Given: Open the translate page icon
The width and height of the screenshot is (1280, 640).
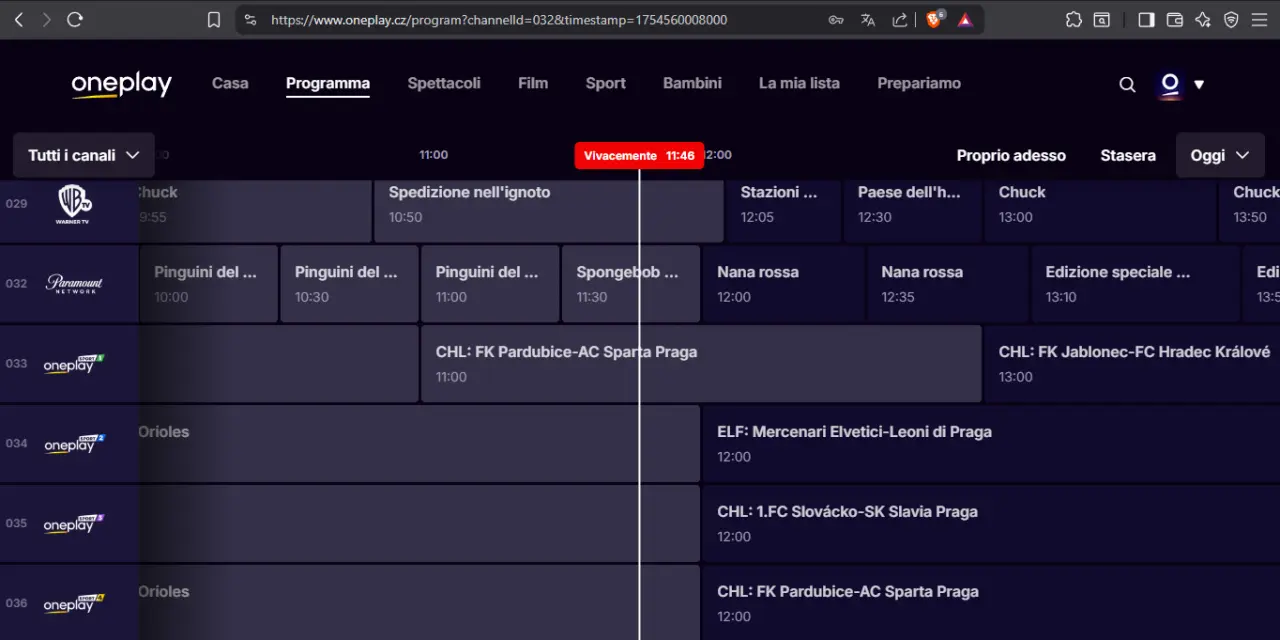Looking at the screenshot, I should click(x=868, y=20).
